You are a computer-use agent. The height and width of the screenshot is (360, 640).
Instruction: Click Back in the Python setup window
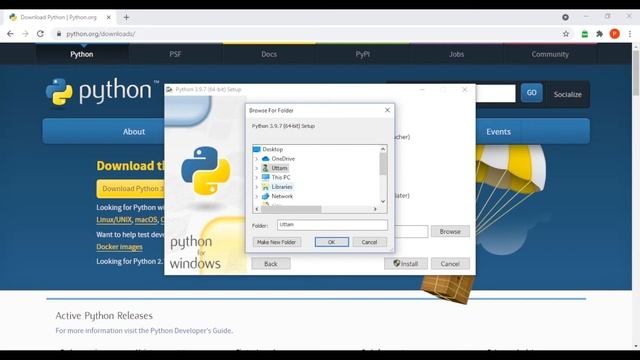[x=271, y=264]
